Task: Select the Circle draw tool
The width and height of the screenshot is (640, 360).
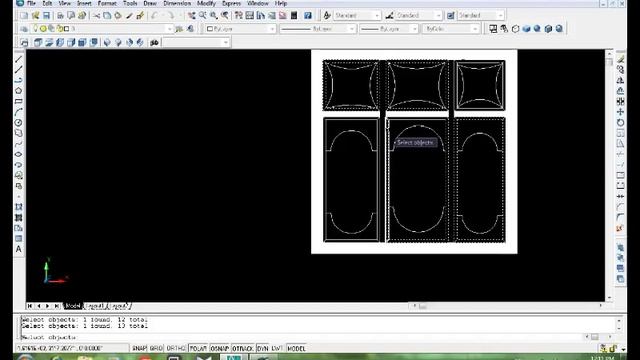Action: (19, 122)
